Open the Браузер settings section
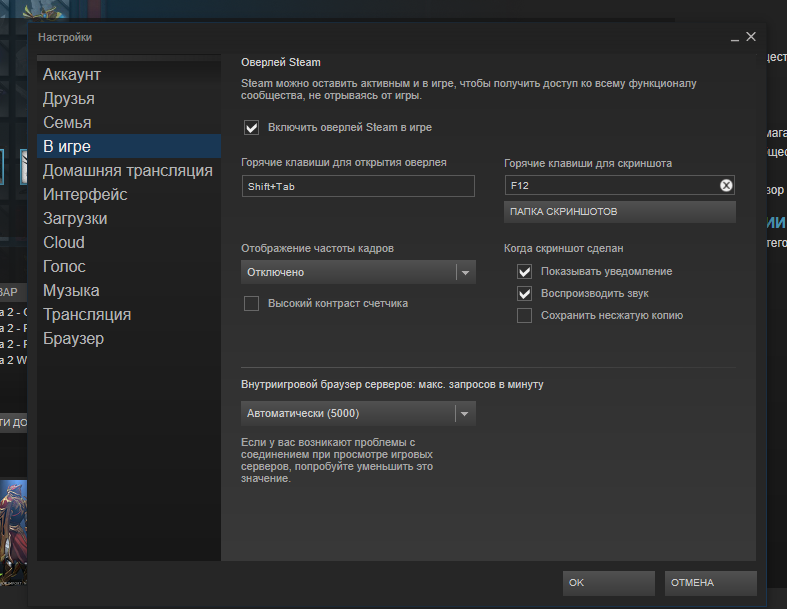The image size is (787, 609). click(x=129, y=338)
